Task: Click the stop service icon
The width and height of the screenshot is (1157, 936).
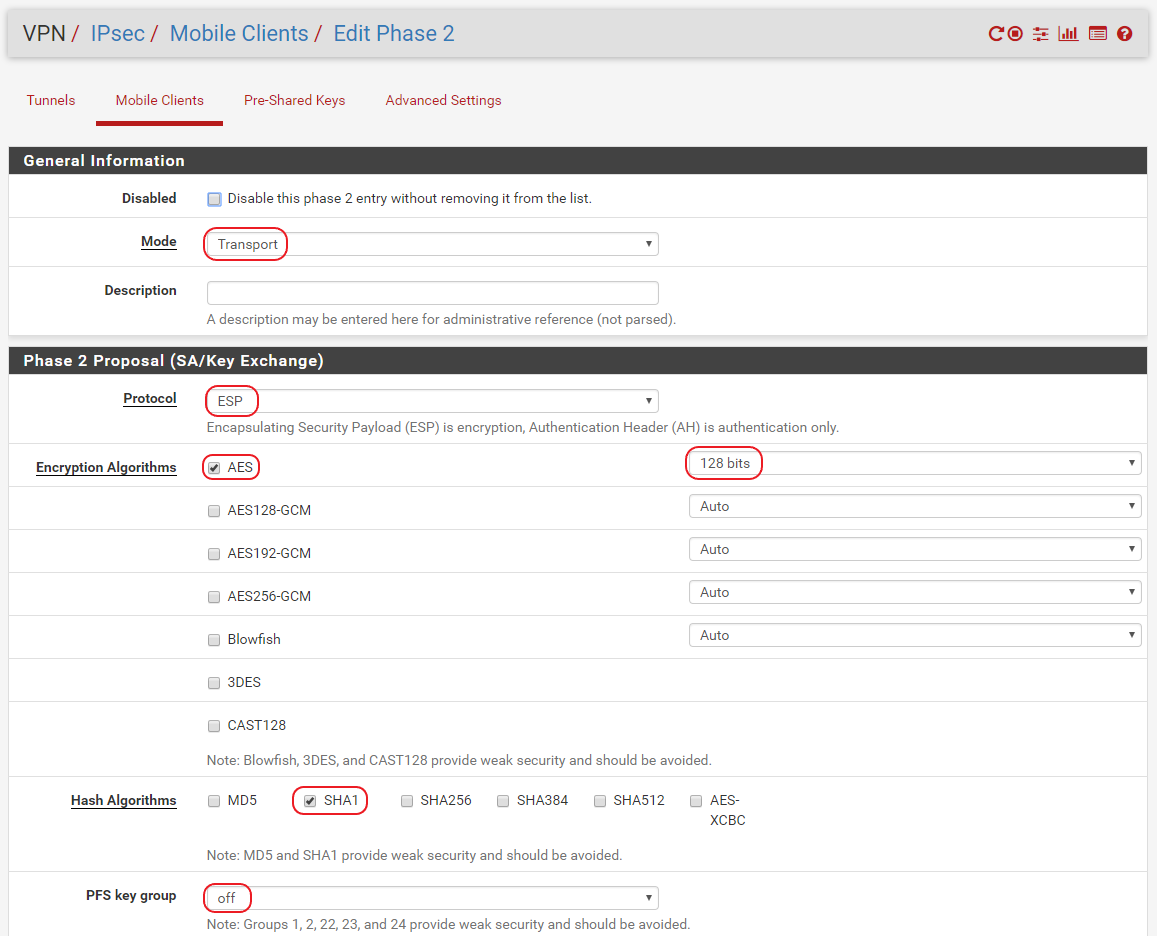Action: click(x=1015, y=34)
